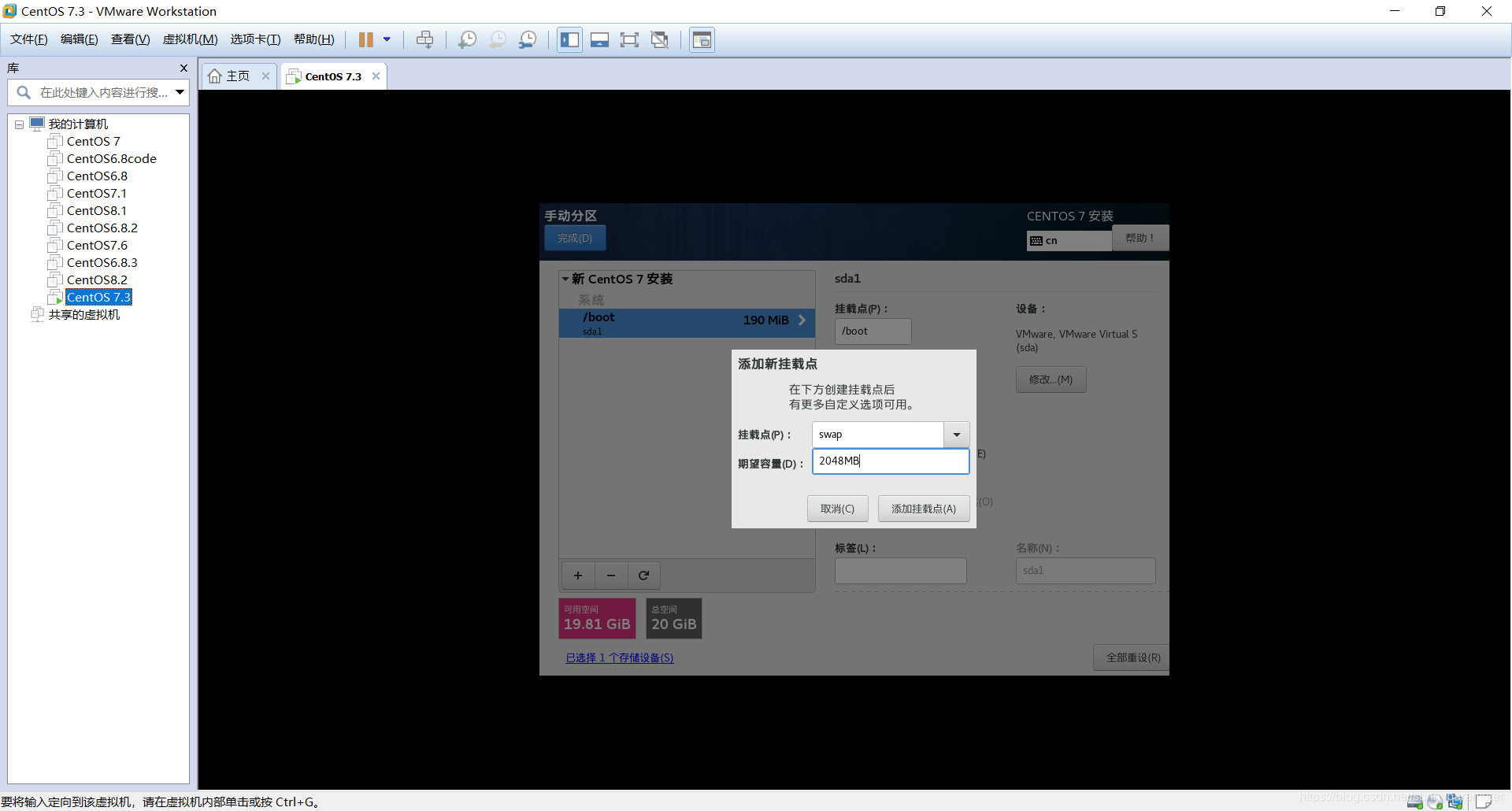Select CentOS 7 in the library

point(93,141)
